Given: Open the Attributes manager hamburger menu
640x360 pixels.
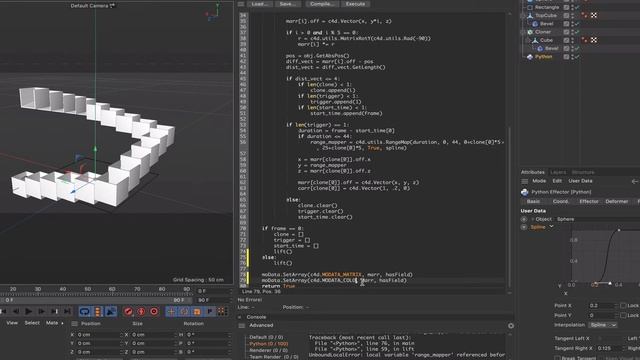Looking at the screenshot, I should [x=524, y=181].
